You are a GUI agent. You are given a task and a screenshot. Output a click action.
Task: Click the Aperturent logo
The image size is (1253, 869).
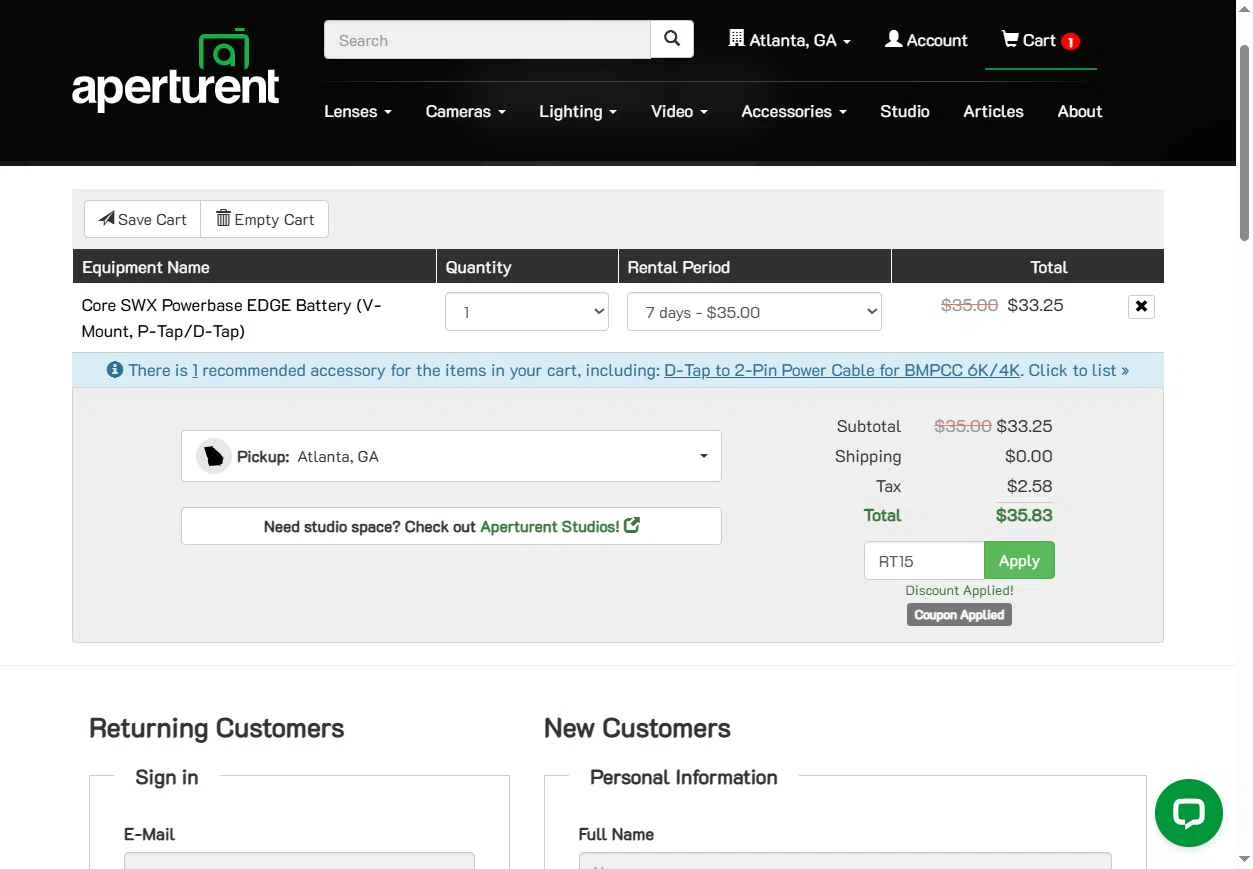(x=176, y=70)
